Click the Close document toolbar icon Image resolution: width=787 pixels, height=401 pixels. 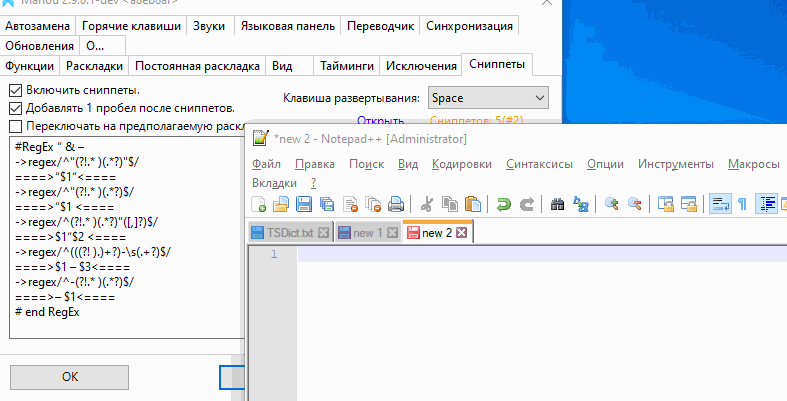coord(350,204)
